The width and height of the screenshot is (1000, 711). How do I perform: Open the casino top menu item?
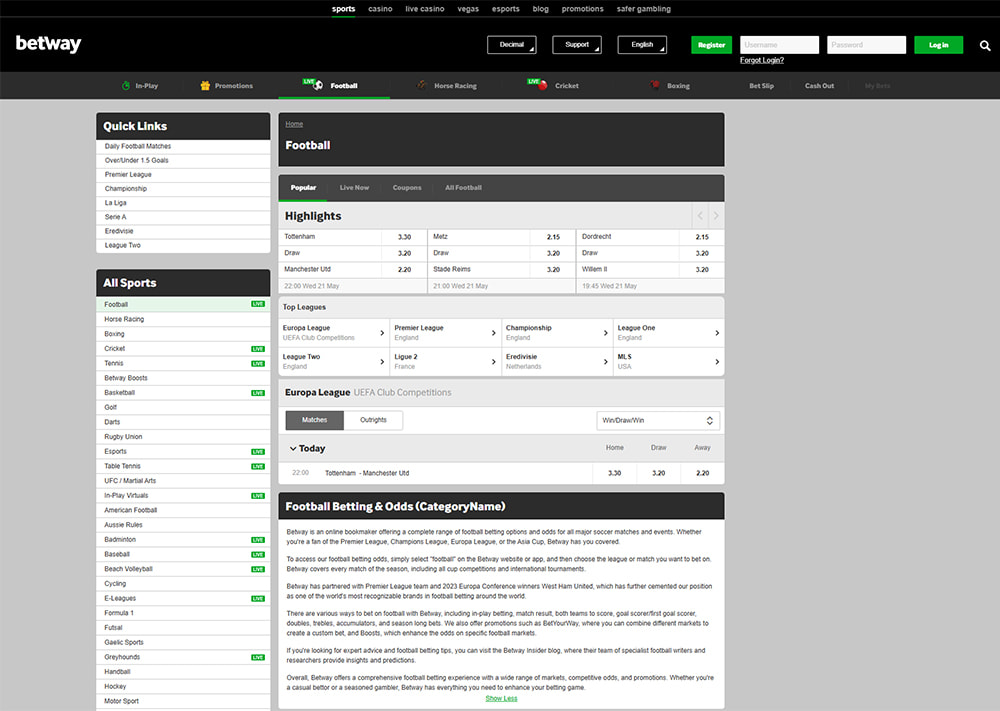click(x=380, y=9)
